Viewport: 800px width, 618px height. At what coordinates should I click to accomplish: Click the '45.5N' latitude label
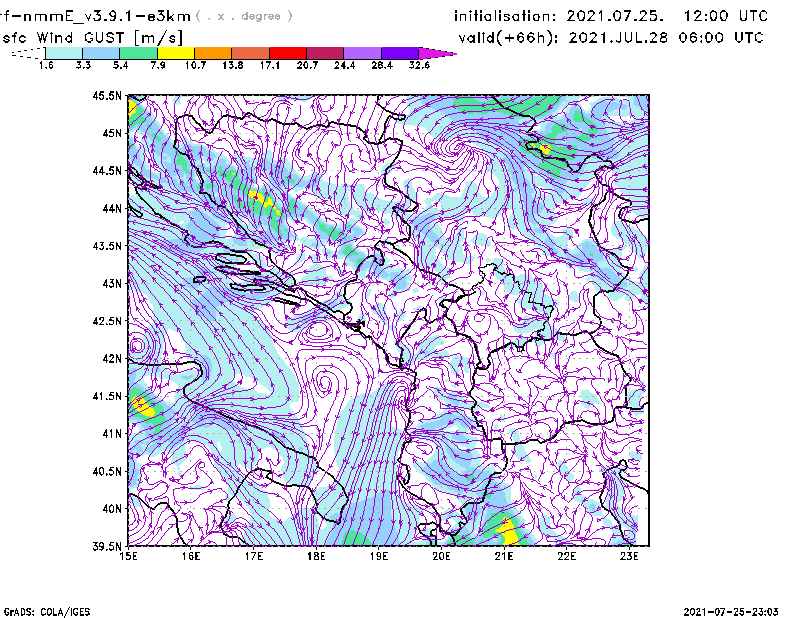point(107,95)
